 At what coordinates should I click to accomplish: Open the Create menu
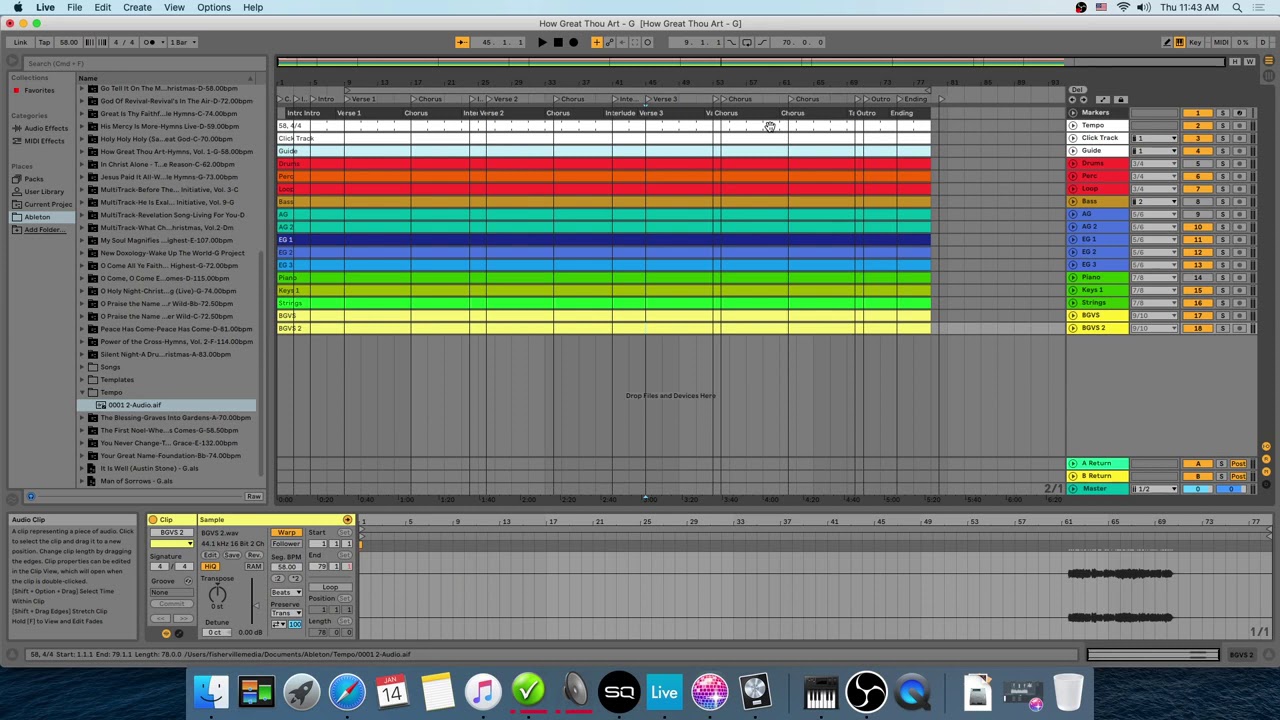[x=137, y=7]
